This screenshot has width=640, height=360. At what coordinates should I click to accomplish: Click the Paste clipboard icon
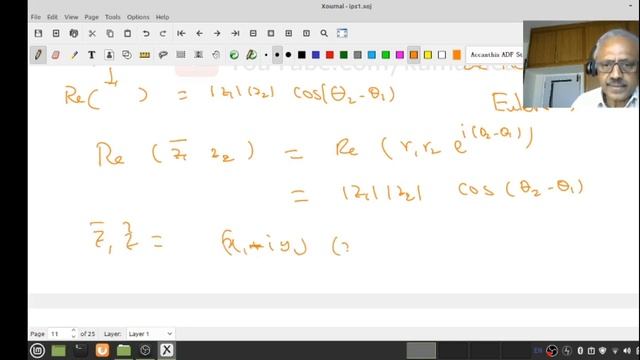(x=128, y=33)
